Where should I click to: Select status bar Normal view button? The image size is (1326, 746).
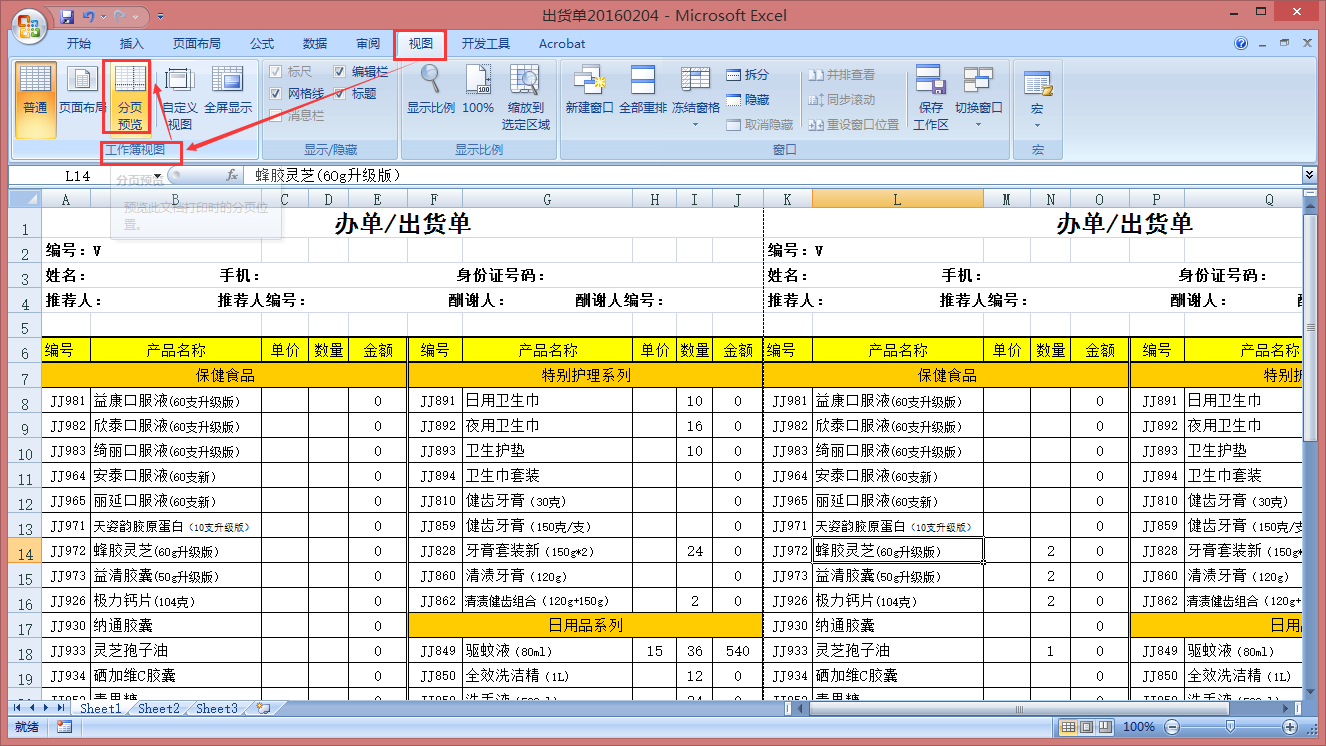(x=1068, y=727)
